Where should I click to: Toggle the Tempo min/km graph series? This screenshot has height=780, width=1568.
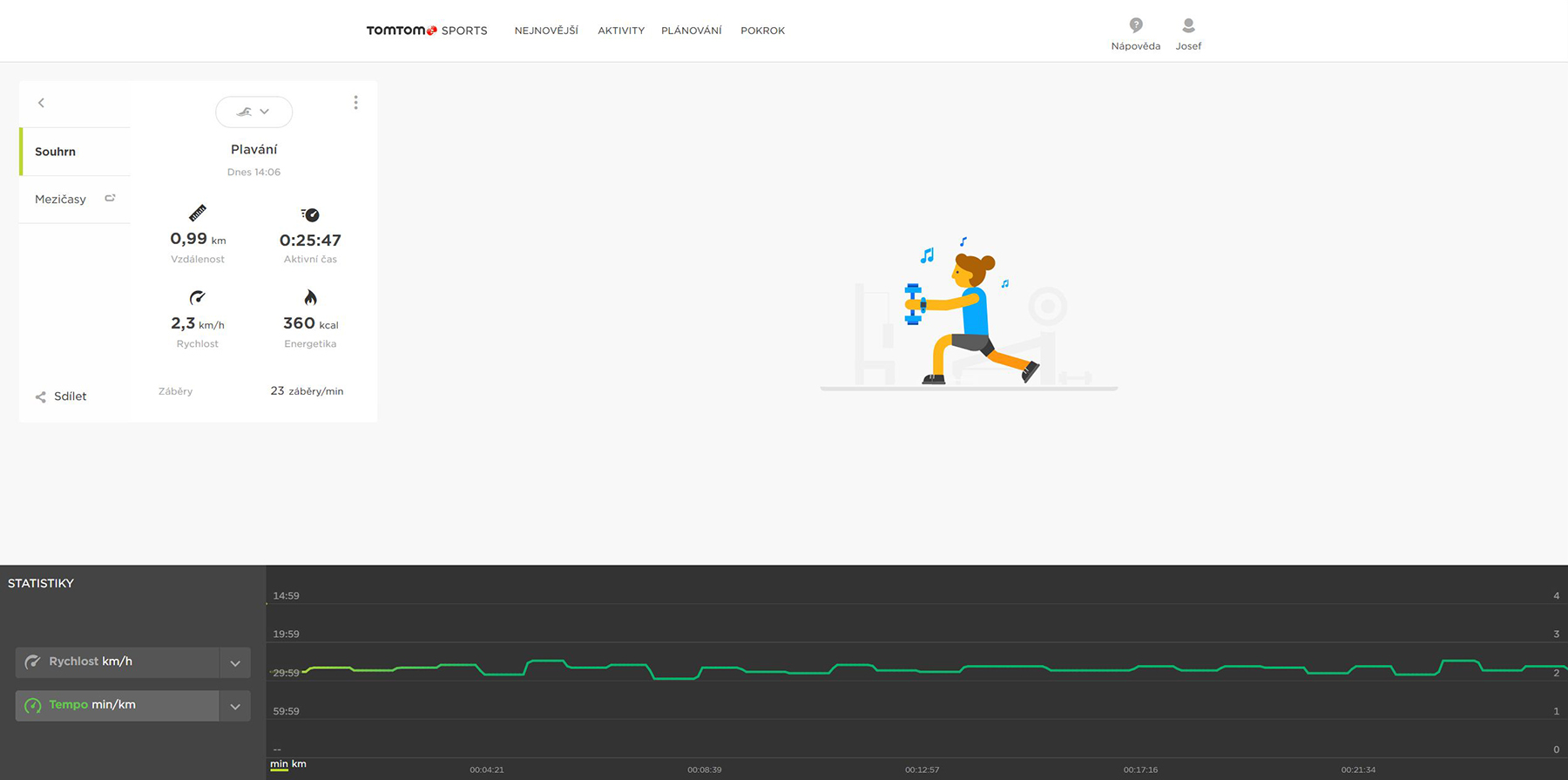[117, 706]
